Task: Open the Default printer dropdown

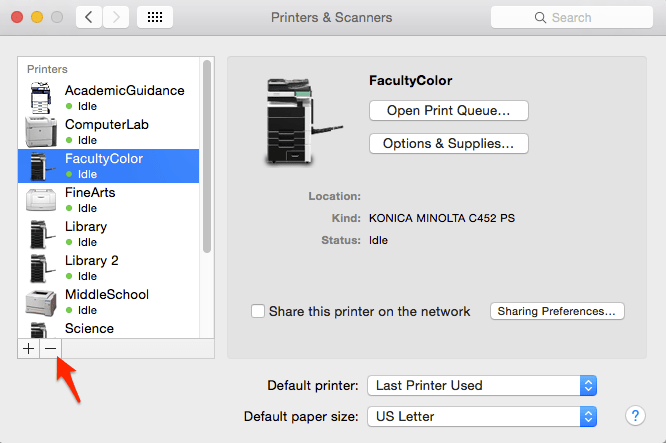Action: coord(482,385)
